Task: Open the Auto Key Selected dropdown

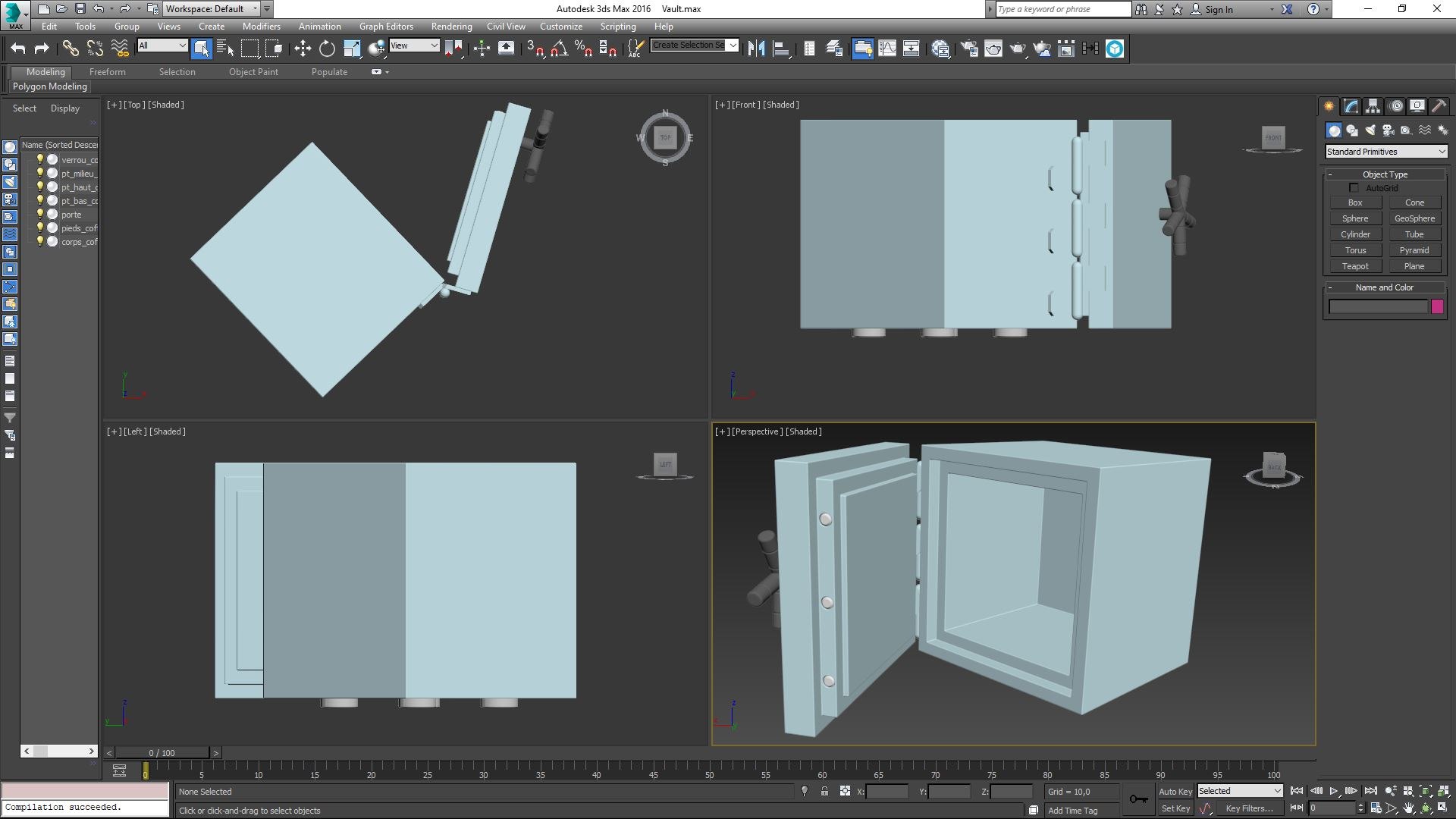Action: [x=1240, y=791]
